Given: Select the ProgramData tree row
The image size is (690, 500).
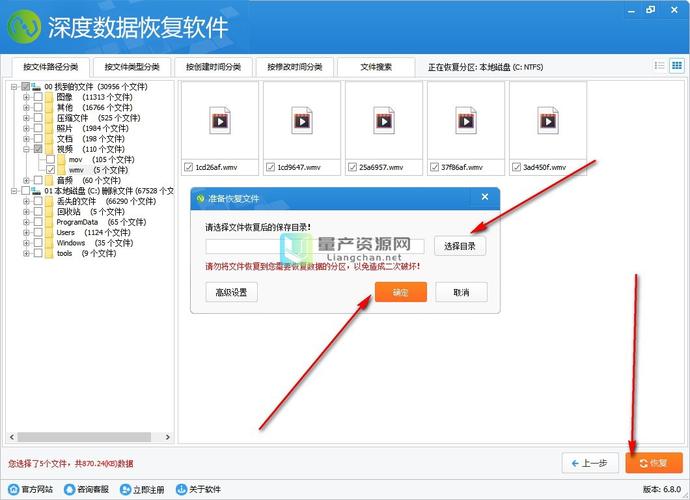Looking at the screenshot, I should click(101, 222).
